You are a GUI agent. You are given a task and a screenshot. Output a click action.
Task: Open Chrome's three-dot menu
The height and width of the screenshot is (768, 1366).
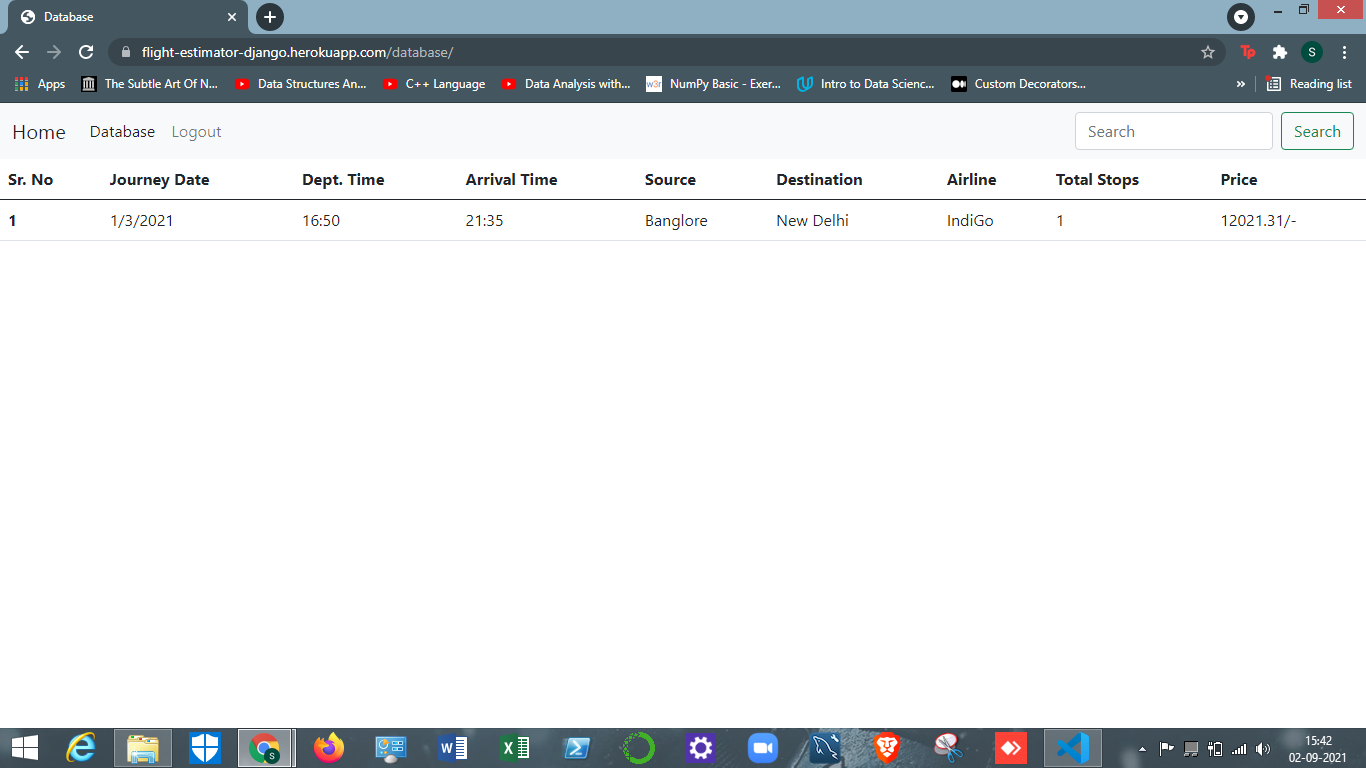tap(1344, 52)
